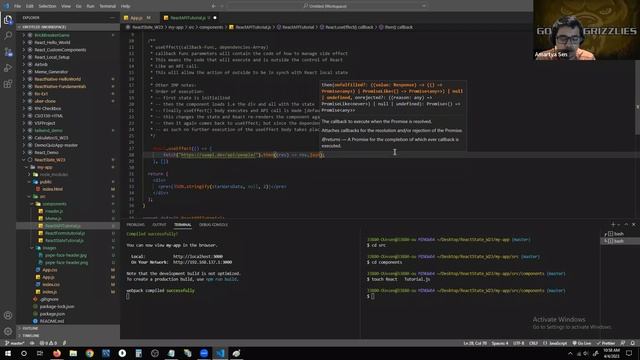Viewport: 640px width, 360px height.
Task: Click the Go Back navigation arrow
Action: (213, 6)
